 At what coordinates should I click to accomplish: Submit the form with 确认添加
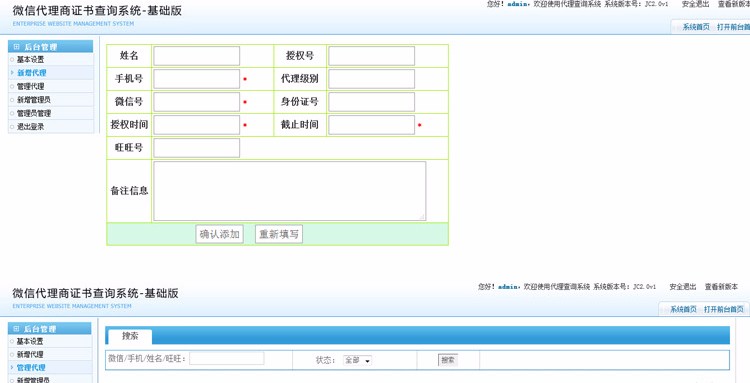pyautogui.click(x=220, y=234)
